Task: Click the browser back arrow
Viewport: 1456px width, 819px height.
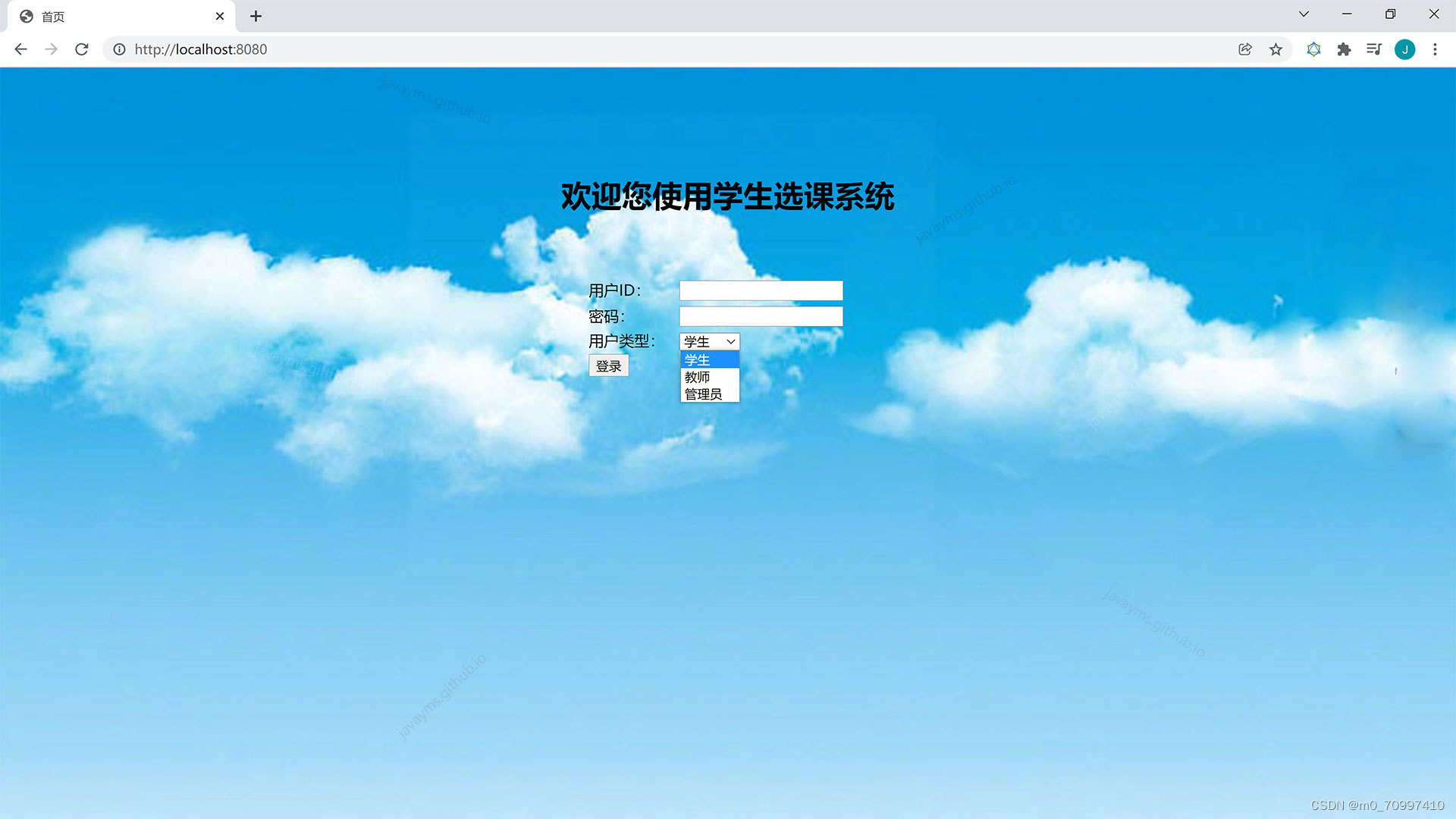Action: 20,49
